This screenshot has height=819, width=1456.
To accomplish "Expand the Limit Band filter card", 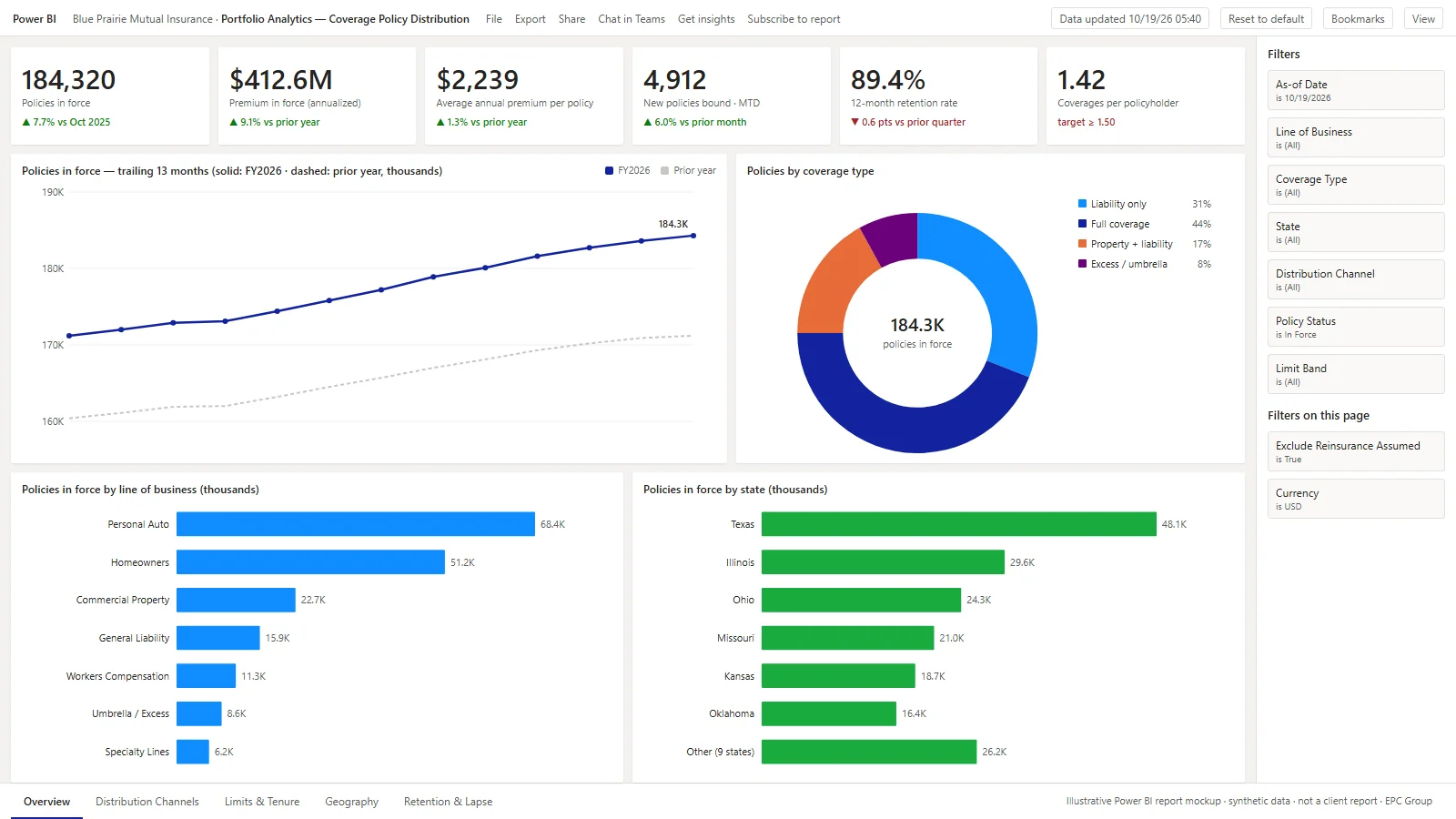I will (x=1356, y=374).
